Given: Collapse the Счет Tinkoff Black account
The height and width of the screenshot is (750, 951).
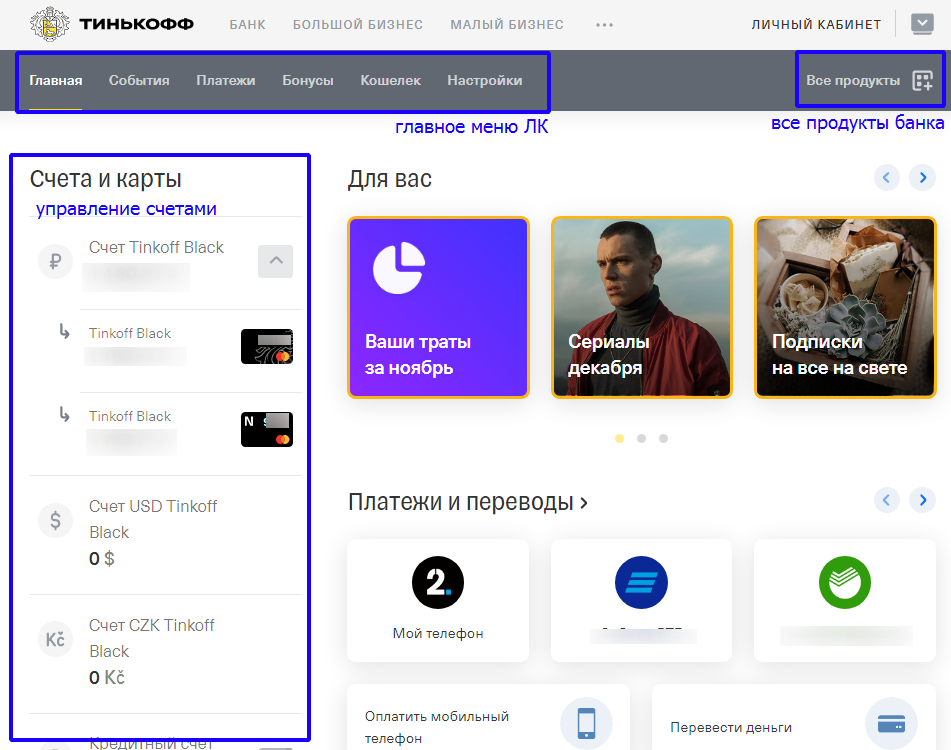Looking at the screenshot, I should coord(275,261).
